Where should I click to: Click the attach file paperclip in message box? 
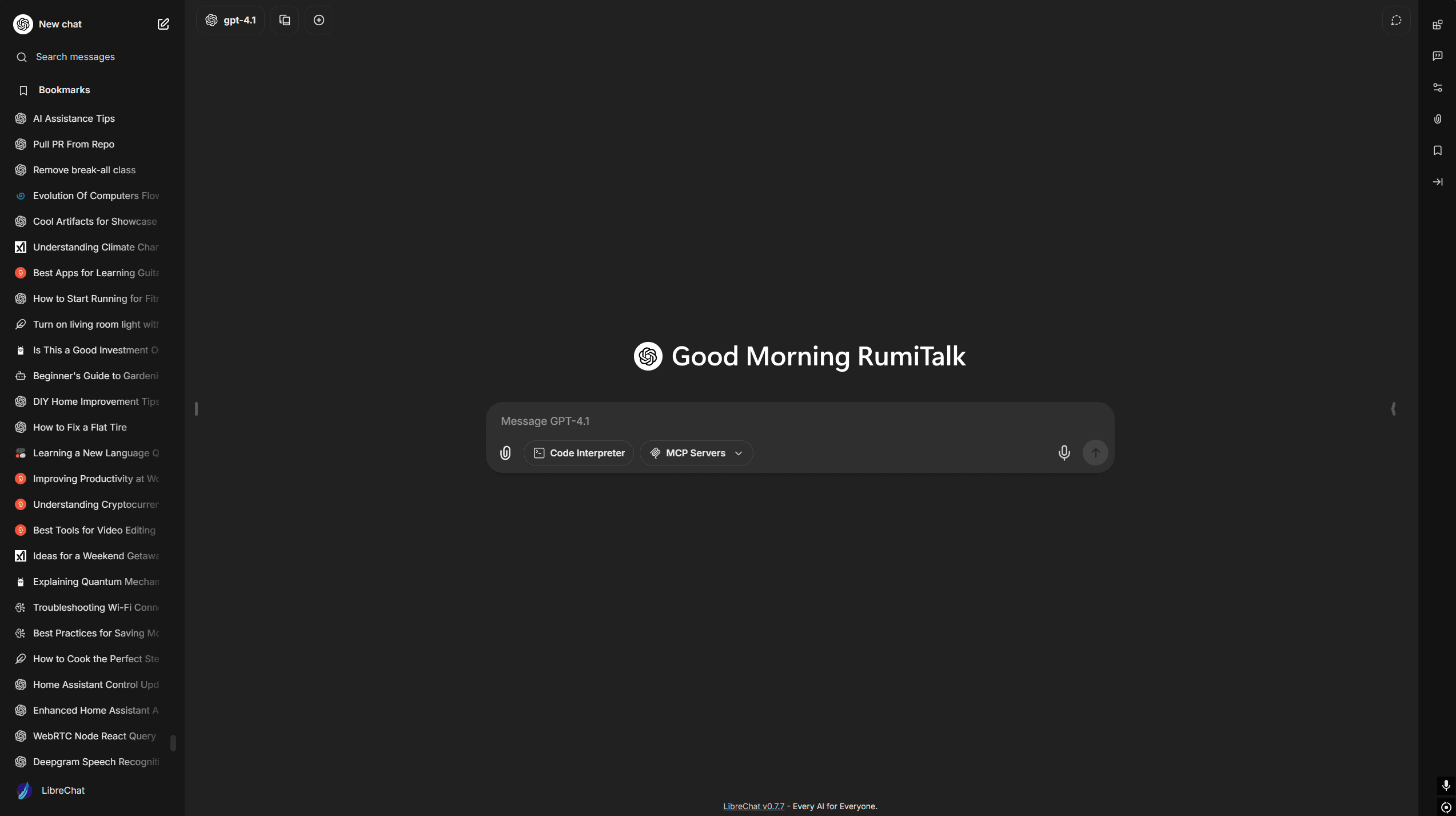click(x=505, y=453)
